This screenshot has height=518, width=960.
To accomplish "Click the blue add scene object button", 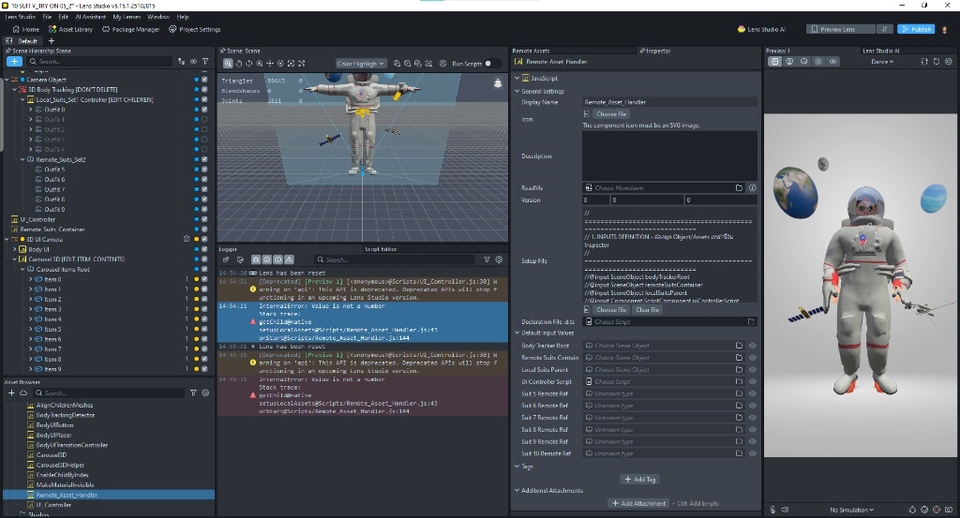I will [x=14, y=61].
